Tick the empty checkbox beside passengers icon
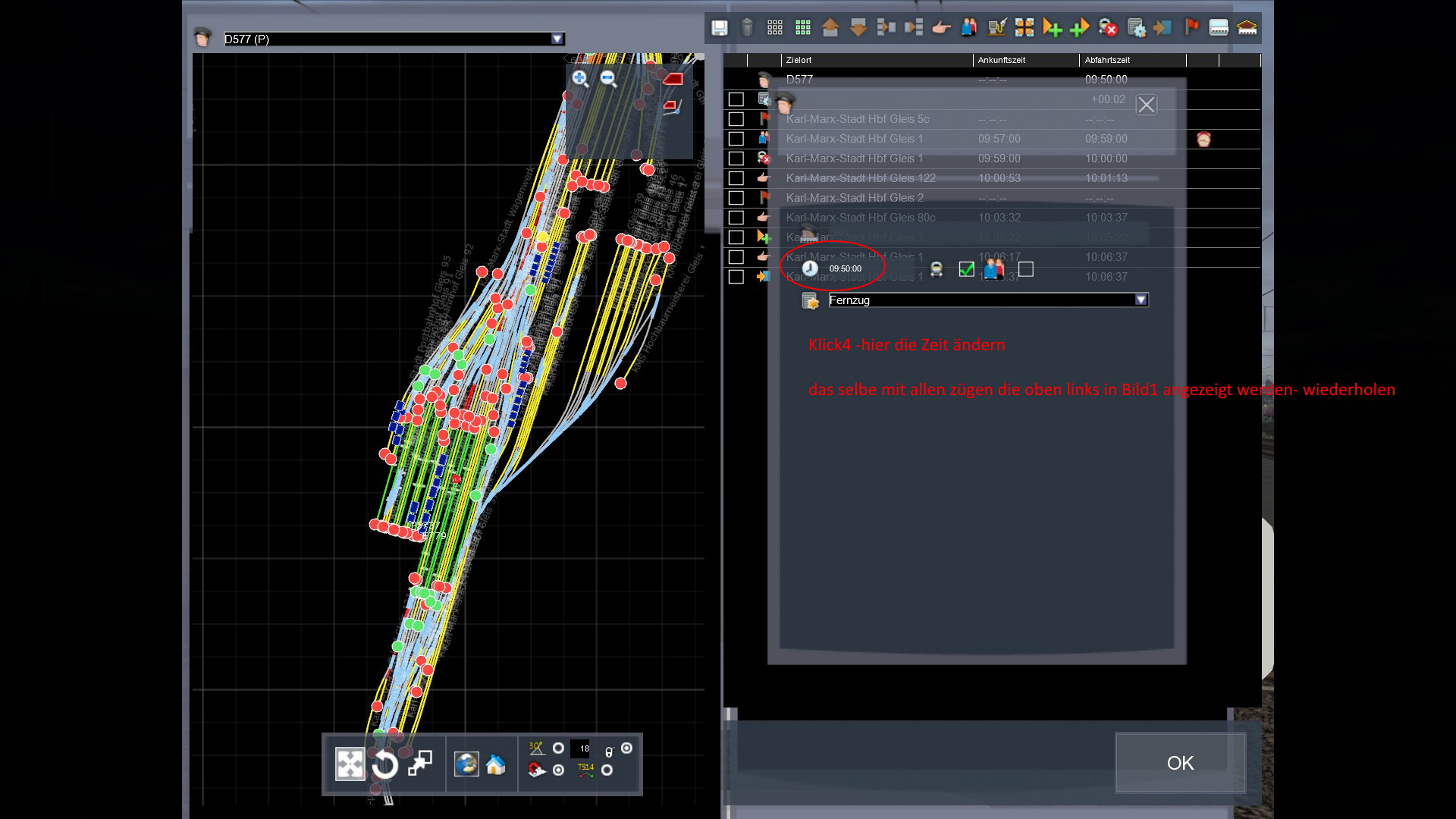 tap(1025, 269)
